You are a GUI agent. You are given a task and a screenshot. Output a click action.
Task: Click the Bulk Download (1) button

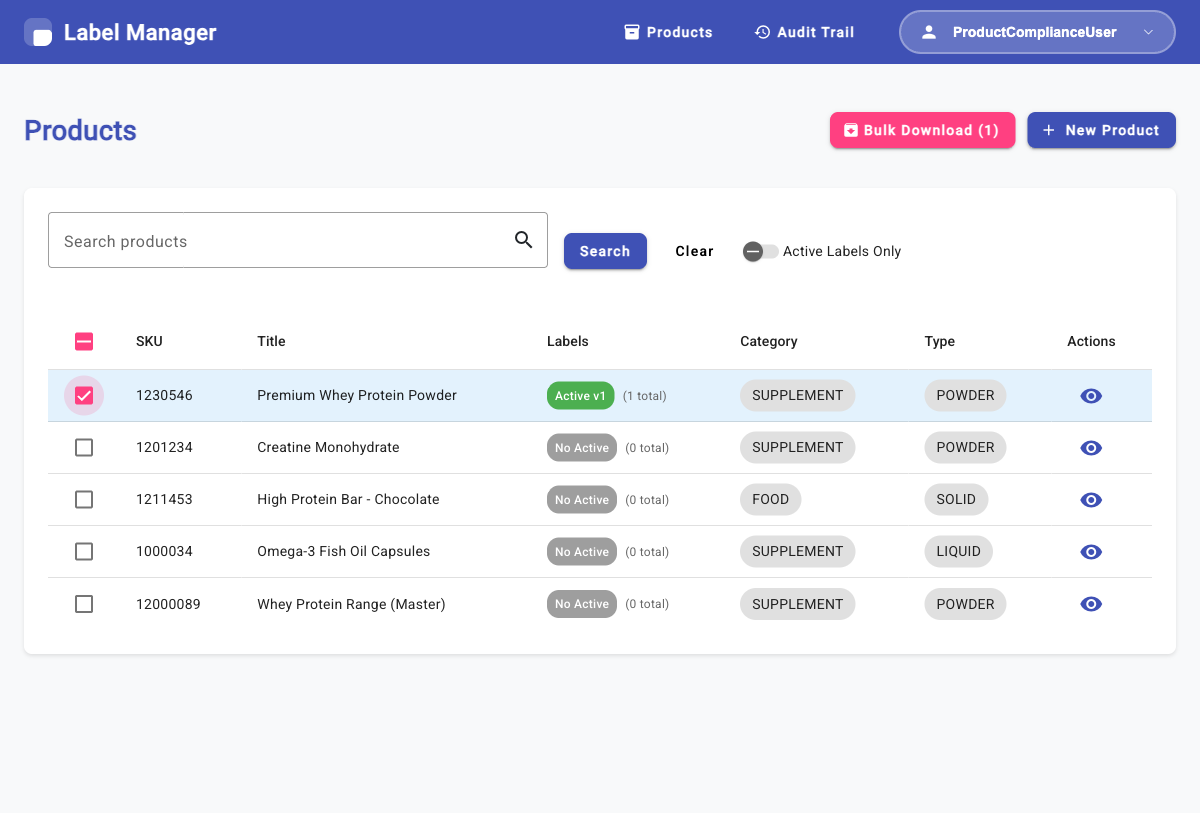[921, 130]
